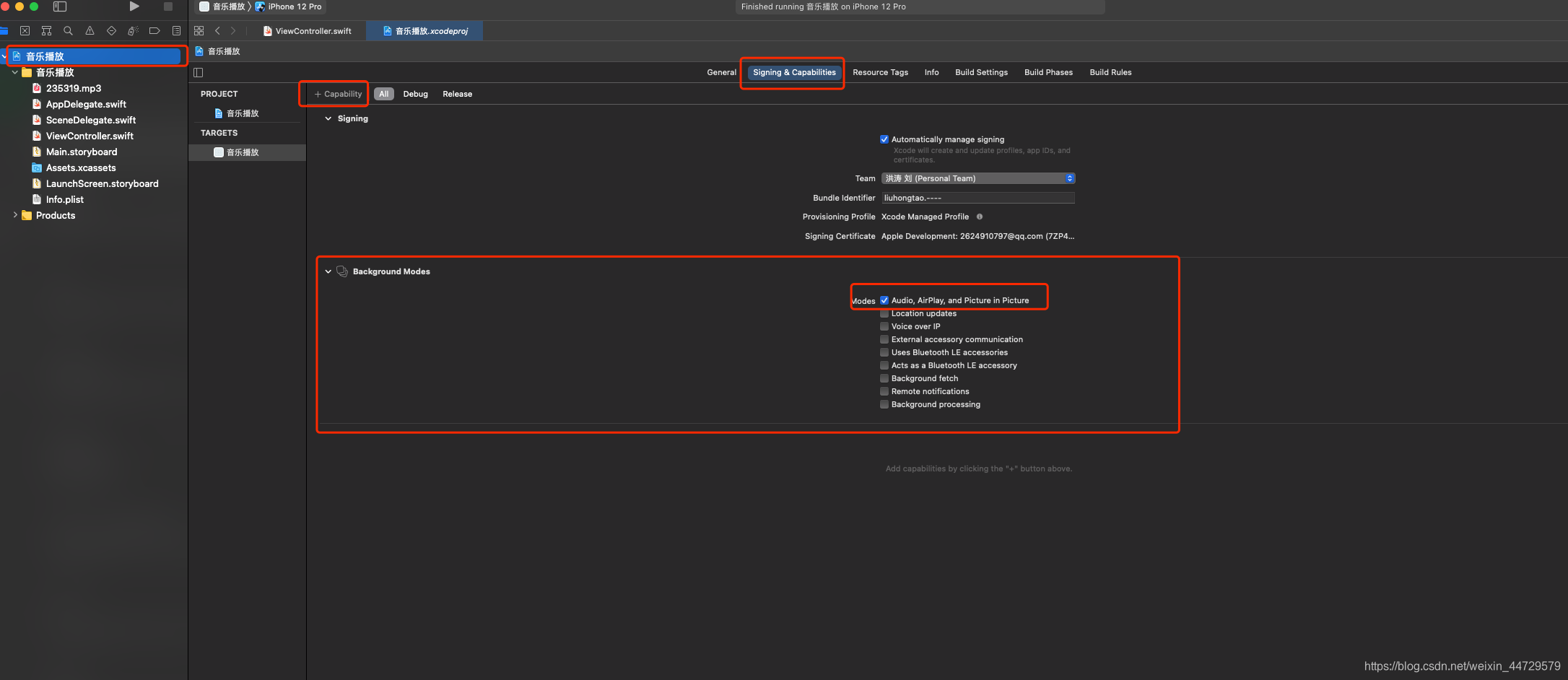This screenshot has width=1568, height=680.
Task: Switch to 音乐播放.xcodeproj editor tab
Action: coord(425,31)
